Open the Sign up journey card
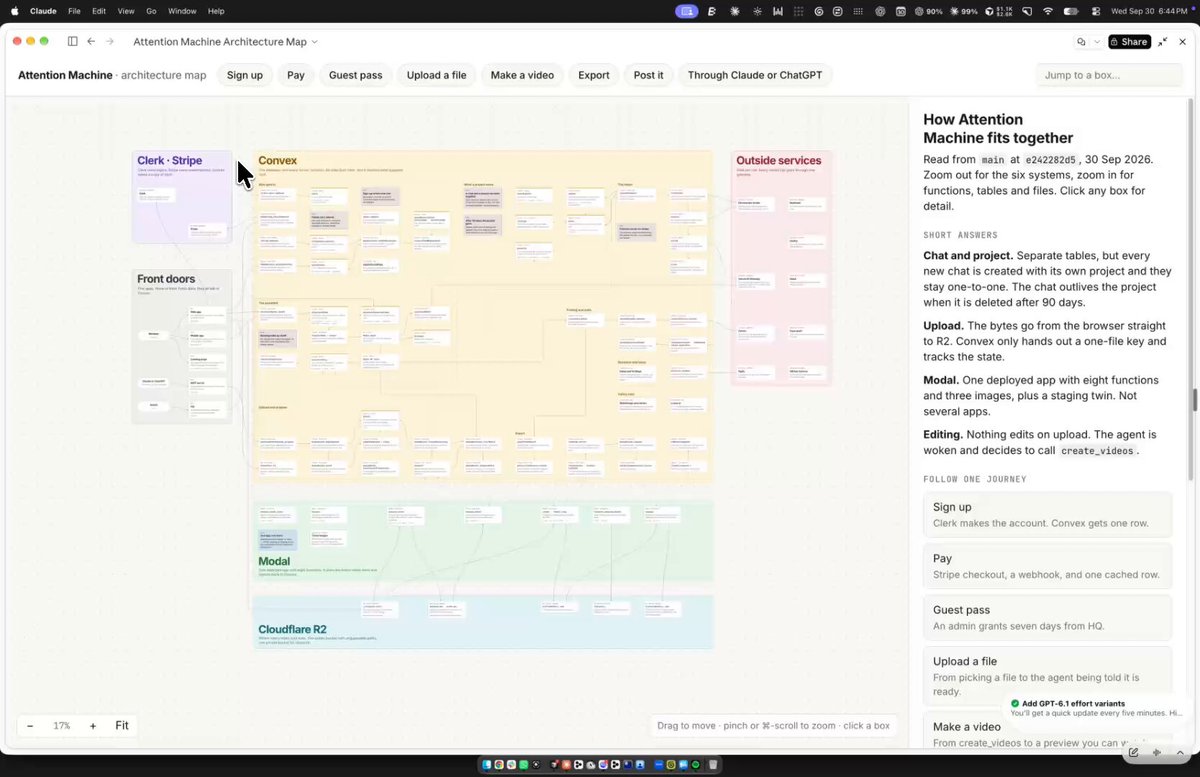This screenshot has width=1200, height=777. point(1047,514)
